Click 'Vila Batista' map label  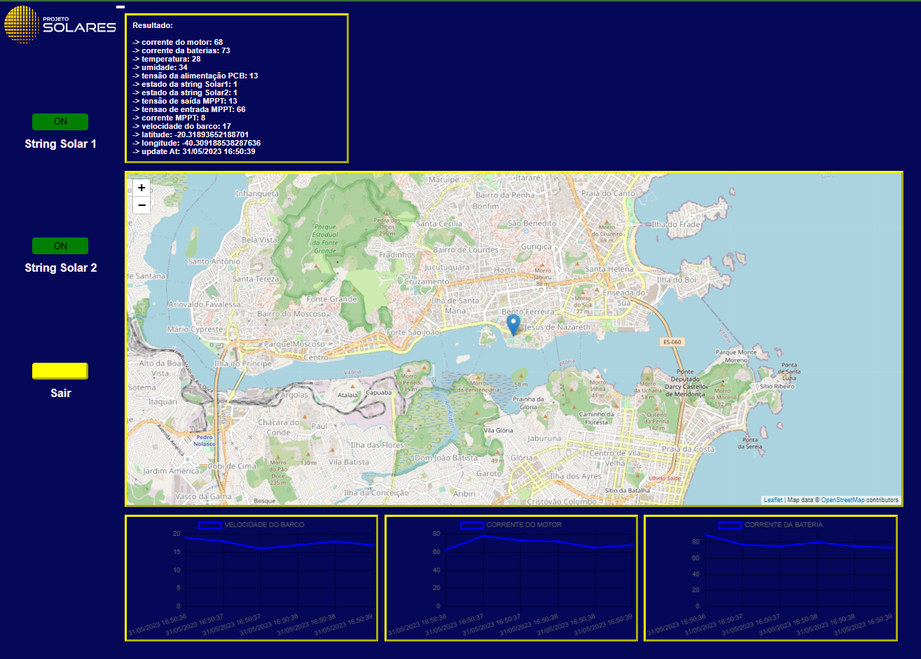349,462
